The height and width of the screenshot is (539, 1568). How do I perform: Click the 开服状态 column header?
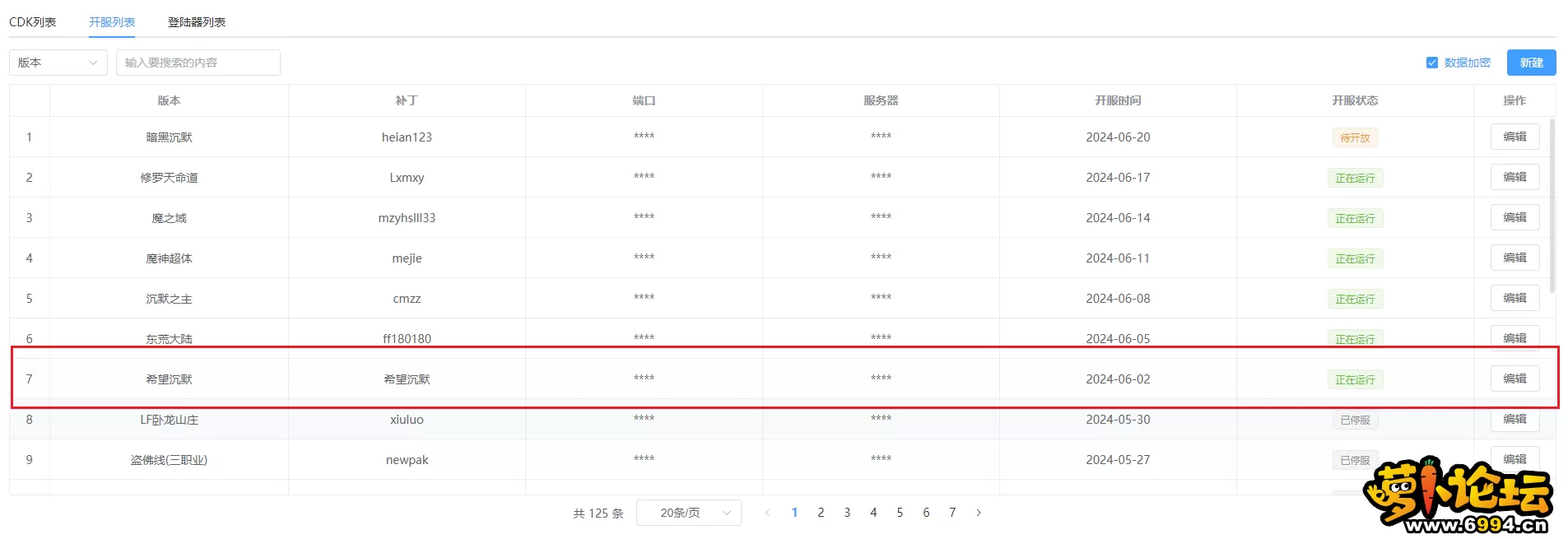point(1355,100)
